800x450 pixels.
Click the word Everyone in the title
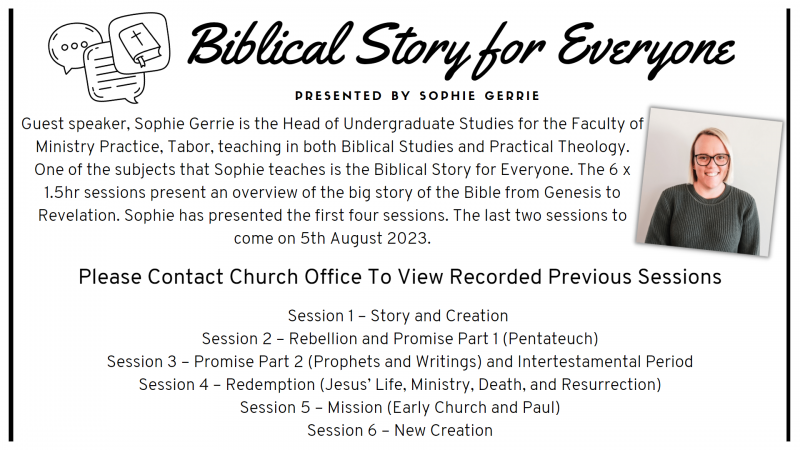647,51
